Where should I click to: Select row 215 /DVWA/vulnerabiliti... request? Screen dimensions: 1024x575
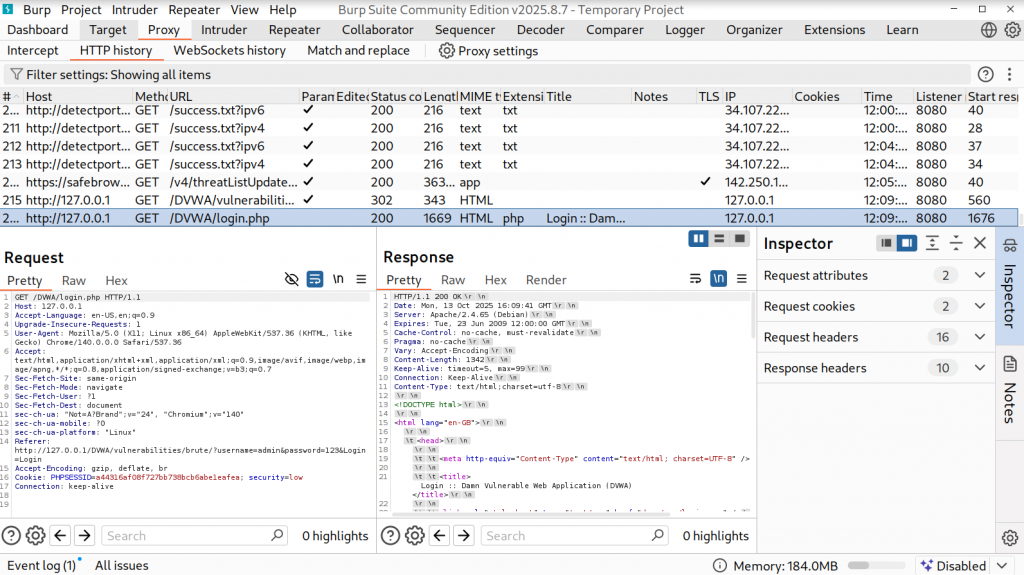[509, 200]
